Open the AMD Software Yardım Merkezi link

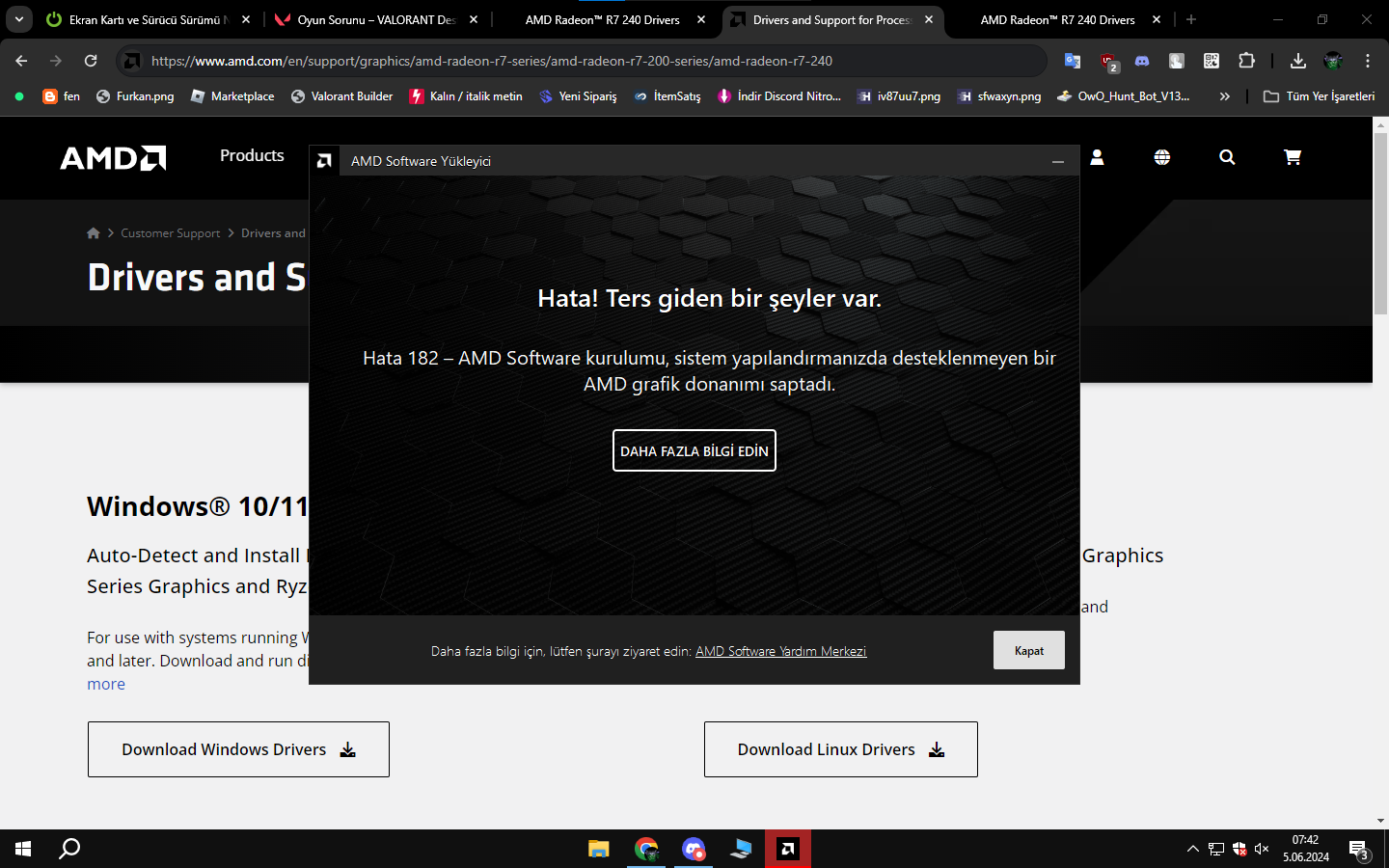(781, 651)
